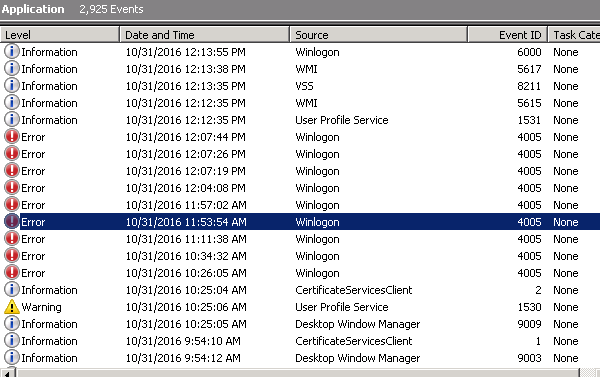
Task: Click the error icon at 10:34:32 AM
Action: (12, 255)
